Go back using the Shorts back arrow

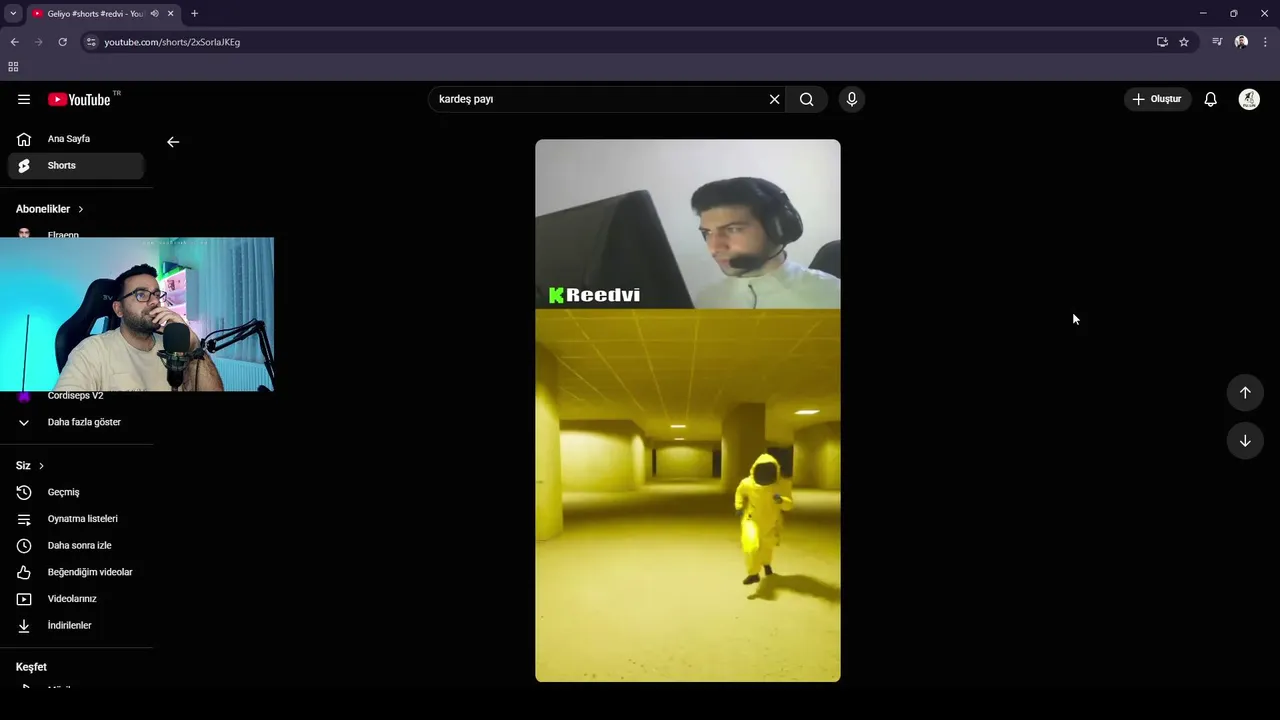pyautogui.click(x=173, y=142)
